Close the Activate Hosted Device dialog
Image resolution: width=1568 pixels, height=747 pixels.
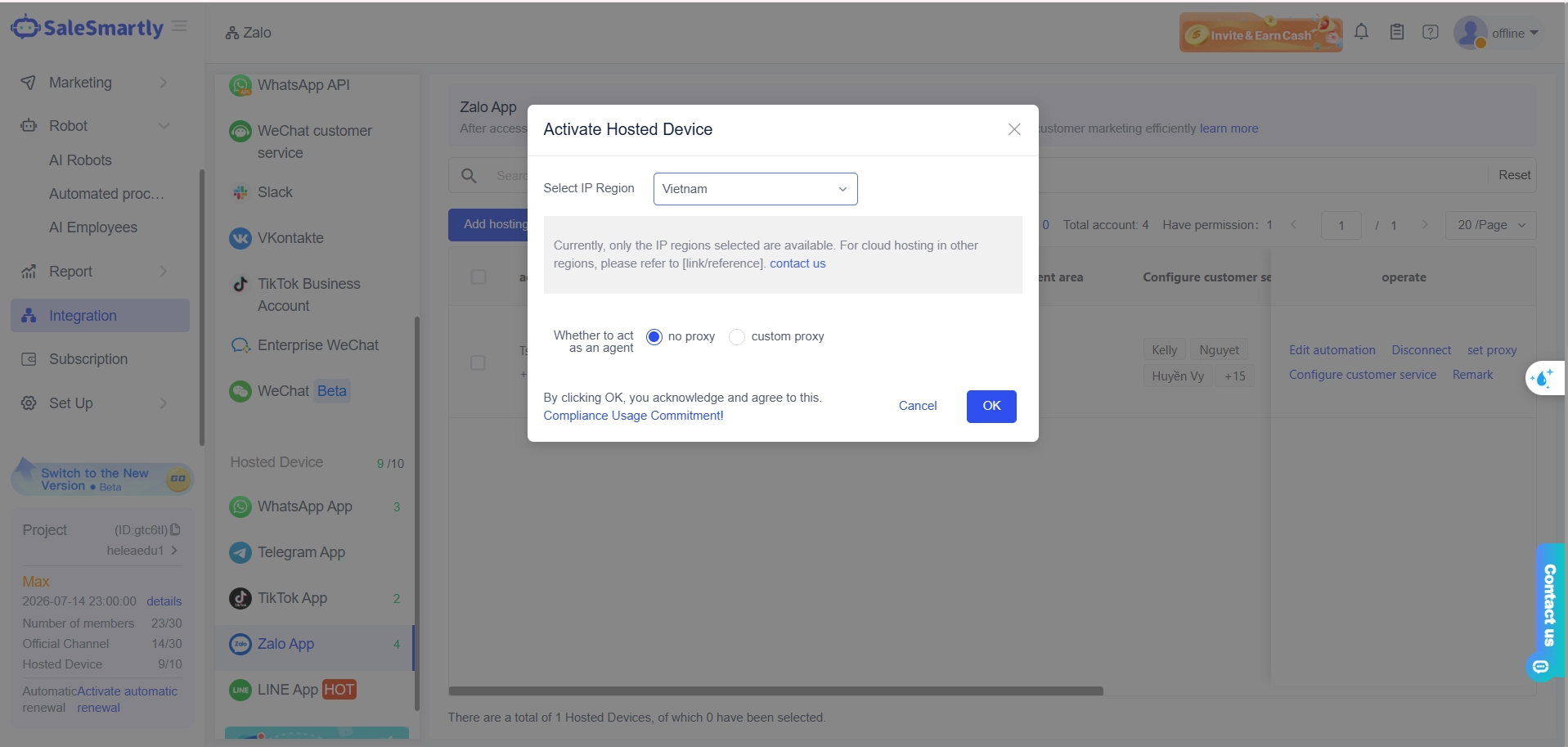[x=1014, y=129]
